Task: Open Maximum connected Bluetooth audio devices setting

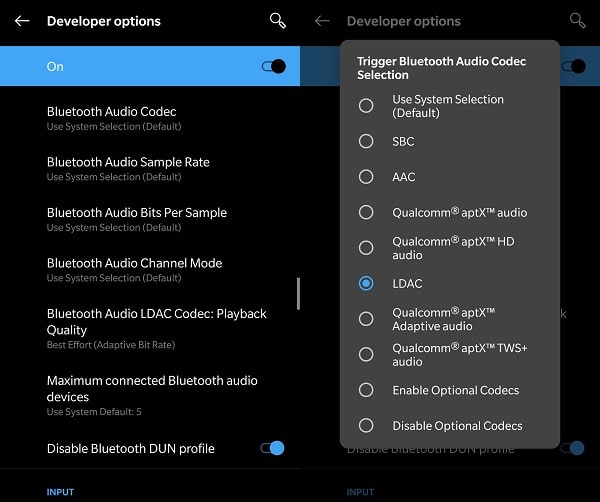Action: pyautogui.click(x=150, y=395)
